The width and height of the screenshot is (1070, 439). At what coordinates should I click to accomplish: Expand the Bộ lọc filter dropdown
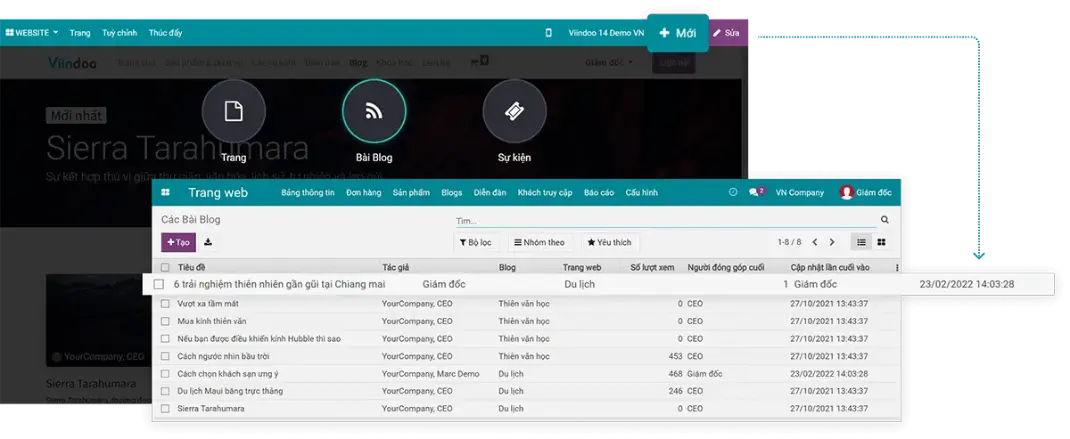coord(475,242)
